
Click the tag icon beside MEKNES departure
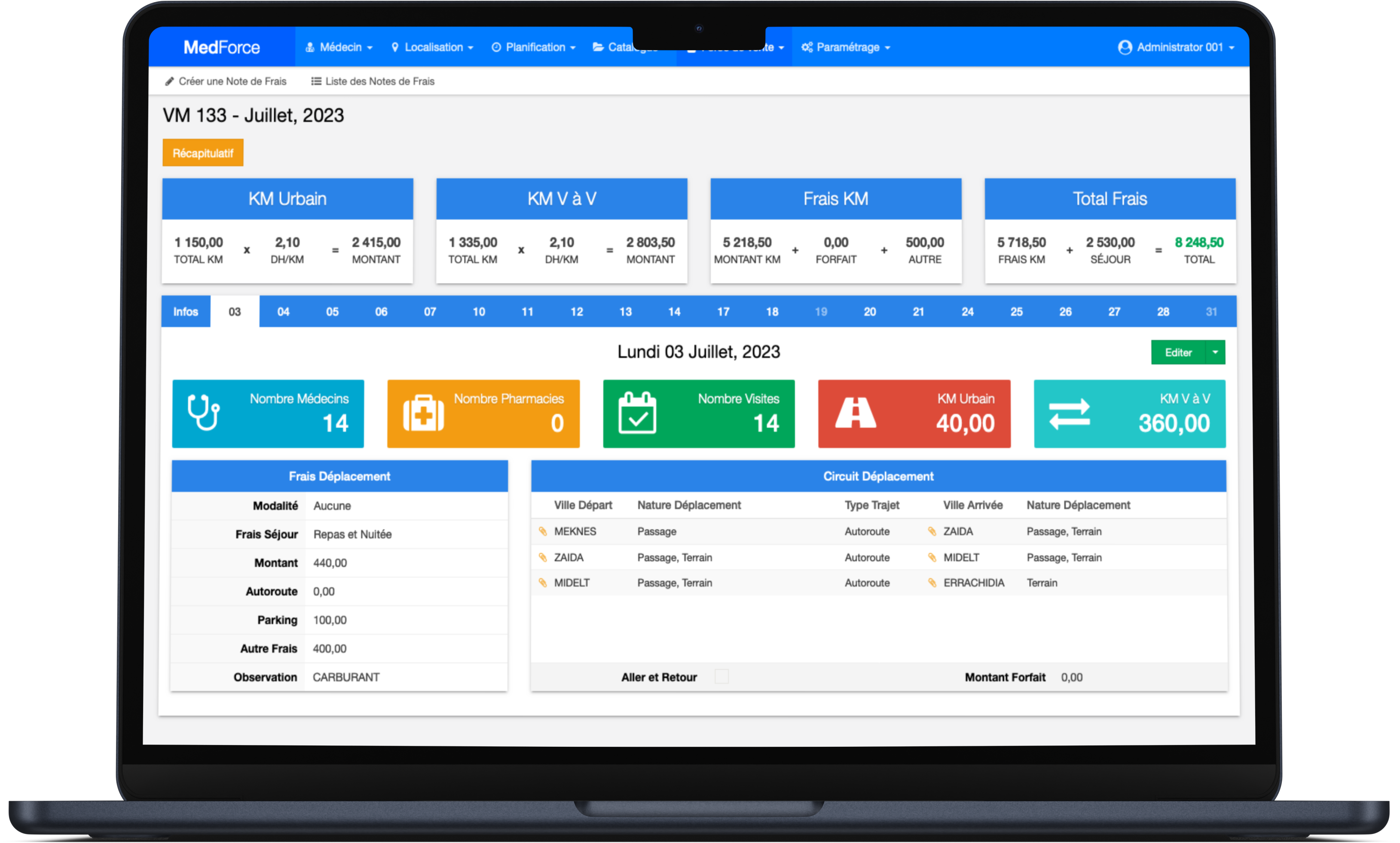click(x=542, y=531)
